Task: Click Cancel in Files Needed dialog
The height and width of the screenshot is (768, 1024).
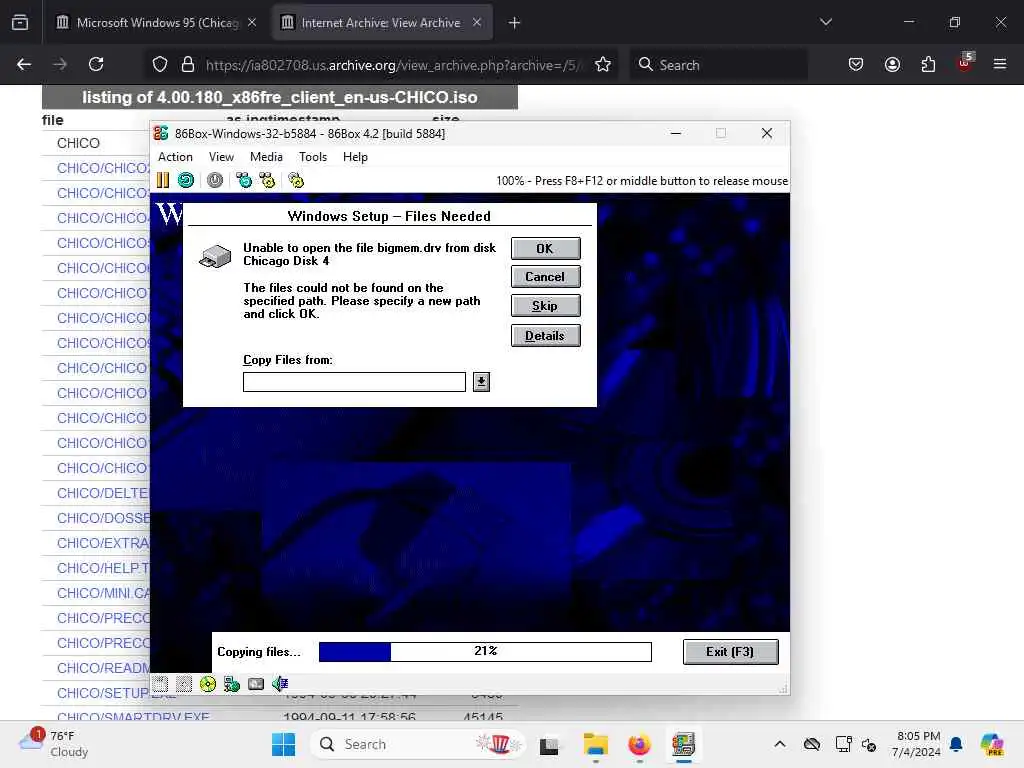Action: (x=545, y=277)
